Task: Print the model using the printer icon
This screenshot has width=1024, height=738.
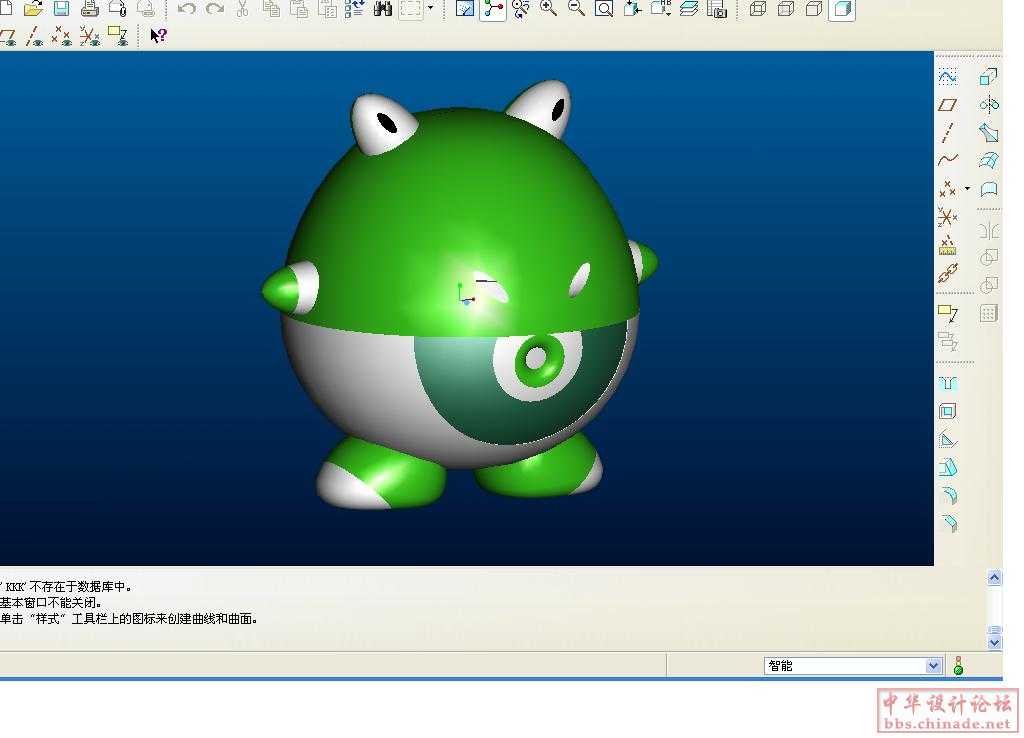Action: click(89, 8)
